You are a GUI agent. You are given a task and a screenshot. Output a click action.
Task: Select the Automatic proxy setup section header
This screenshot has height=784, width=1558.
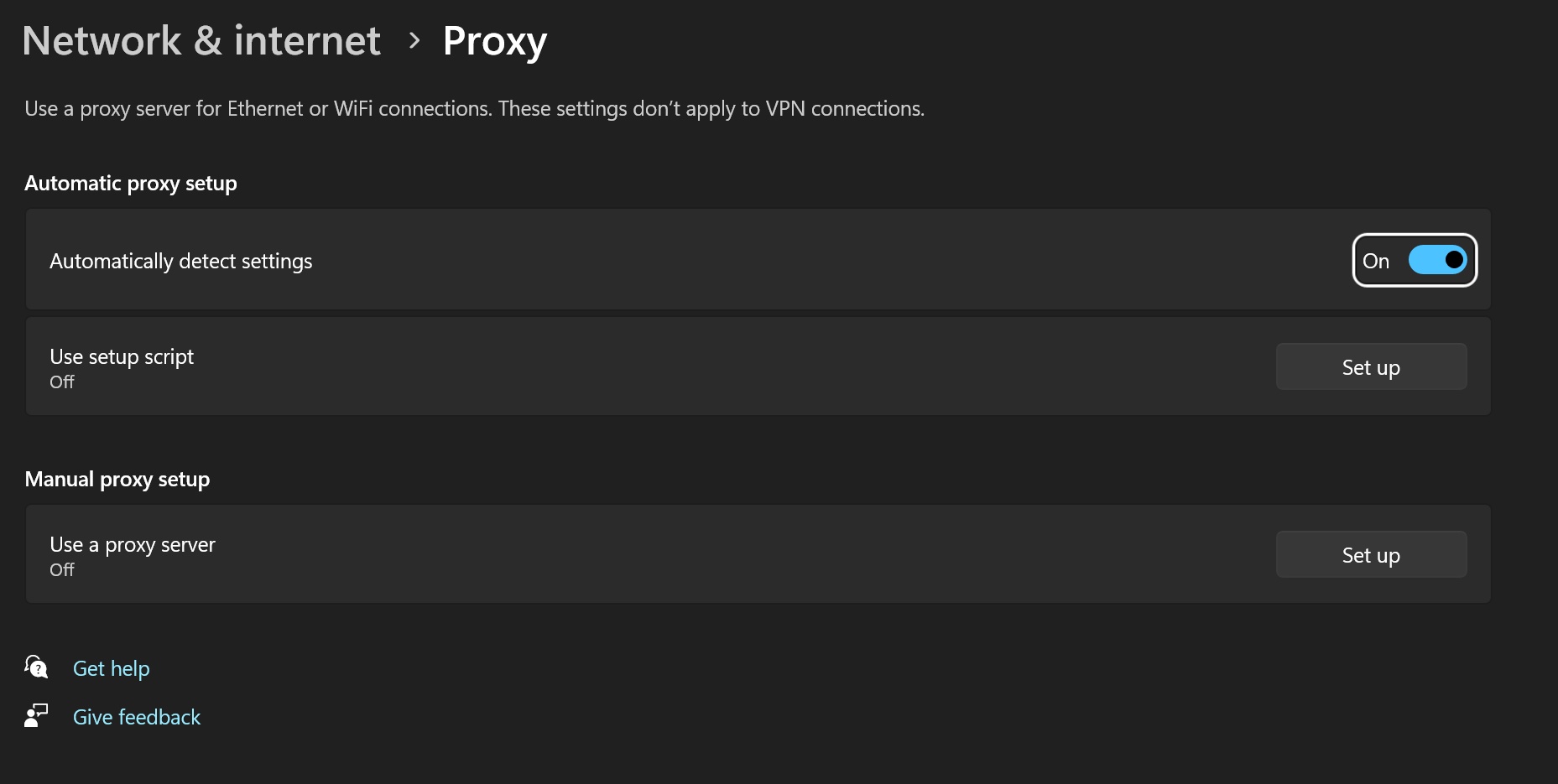pos(131,183)
